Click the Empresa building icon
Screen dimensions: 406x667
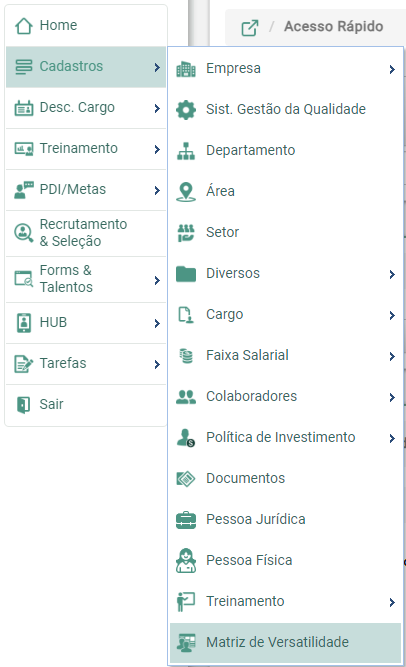coord(186,69)
